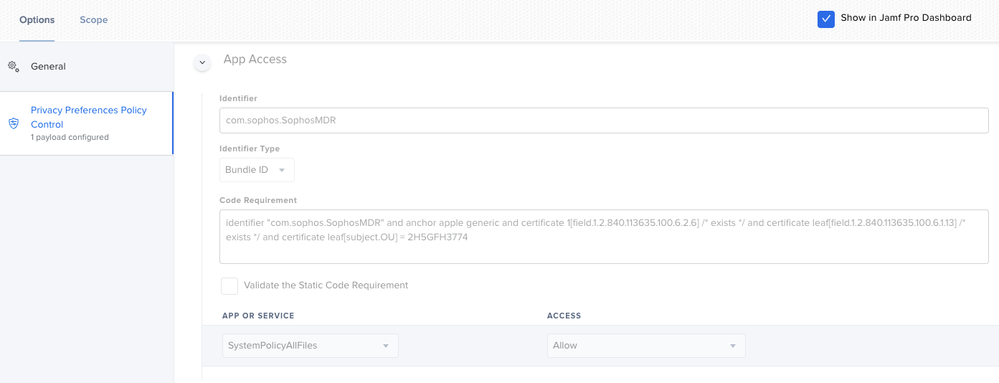Click the Validate the Static Code Requirement label

point(326,285)
